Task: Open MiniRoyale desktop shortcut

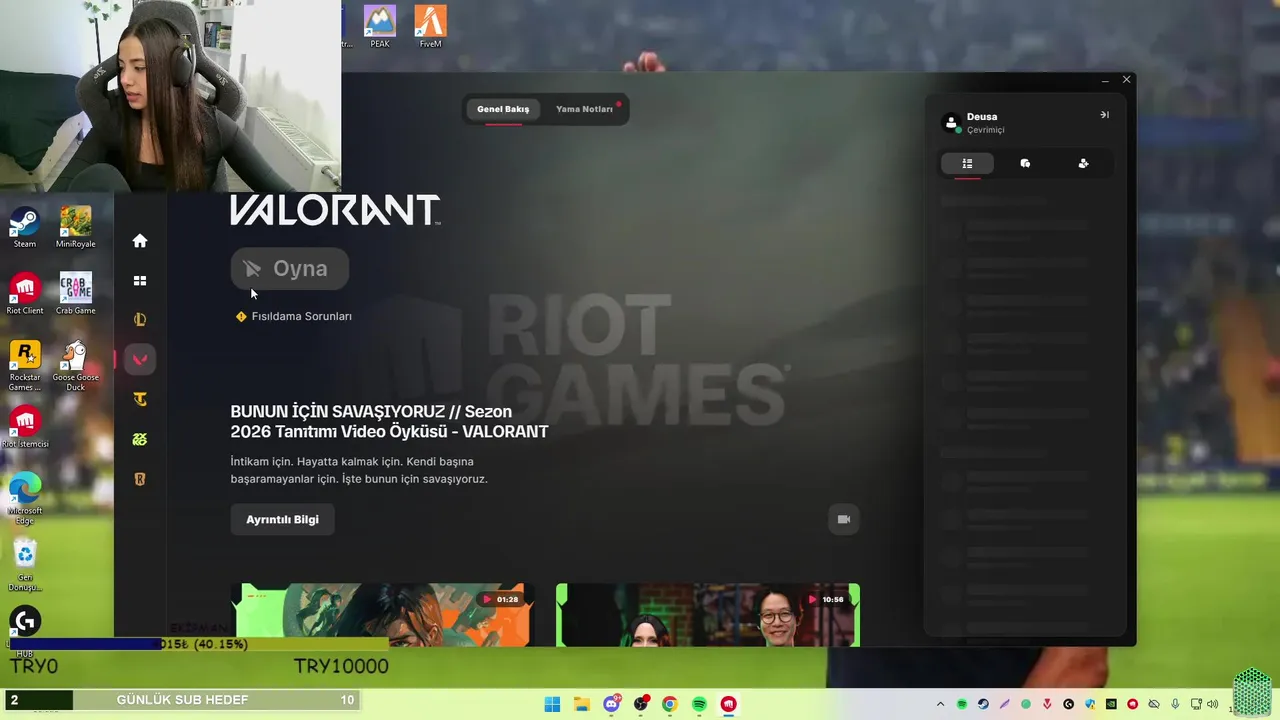Action: [75, 228]
